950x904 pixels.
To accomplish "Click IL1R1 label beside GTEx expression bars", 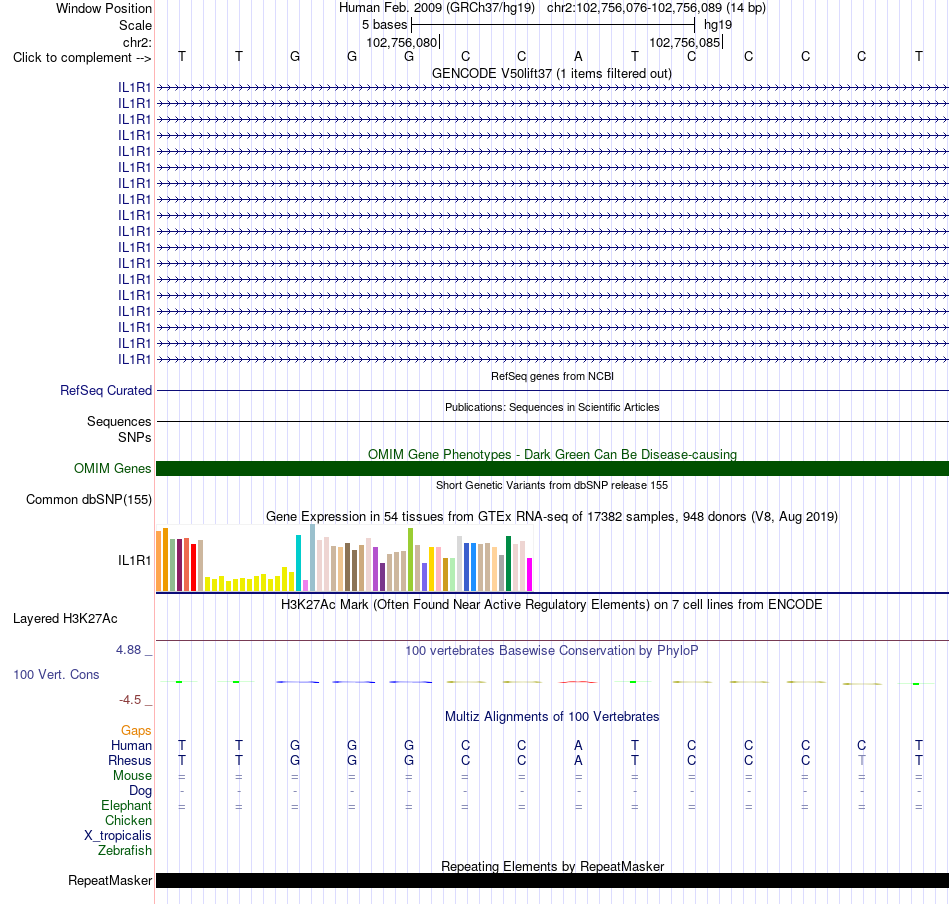I will [x=135, y=560].
